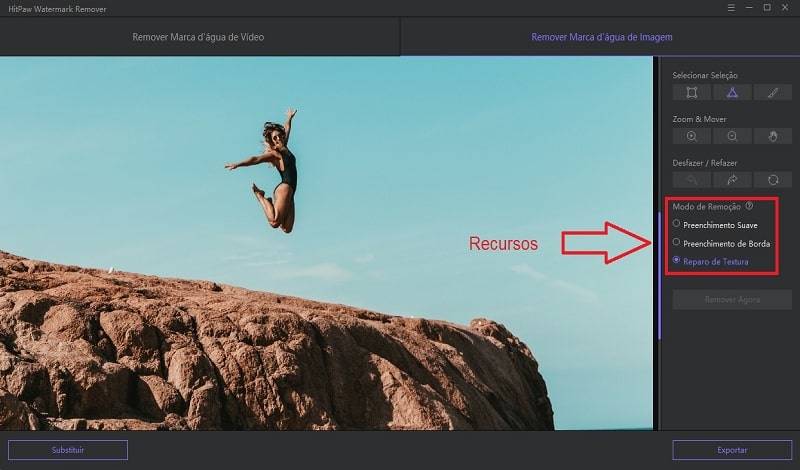Select Preenchimento Suave removal mode

[x=677, y=224]
